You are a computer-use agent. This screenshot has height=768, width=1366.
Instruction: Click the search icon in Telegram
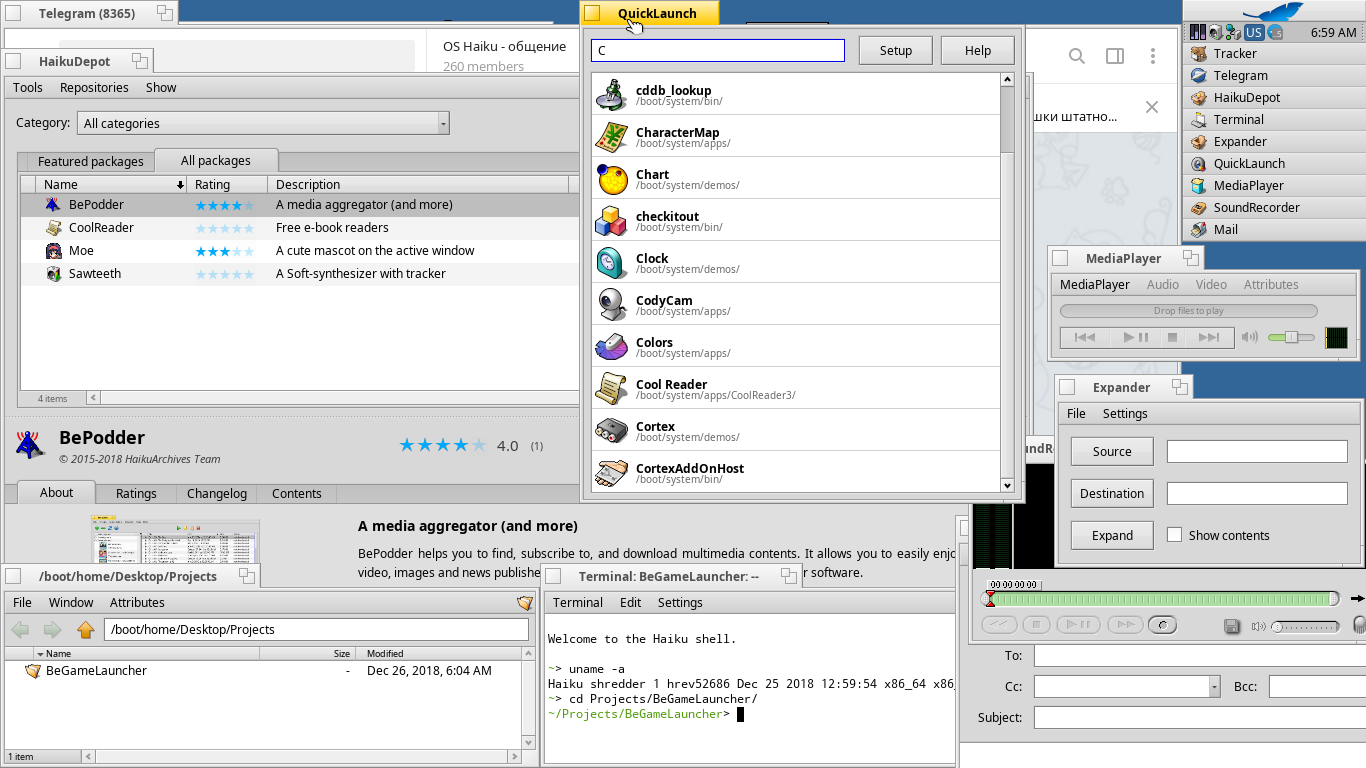tap(1077, 56)
